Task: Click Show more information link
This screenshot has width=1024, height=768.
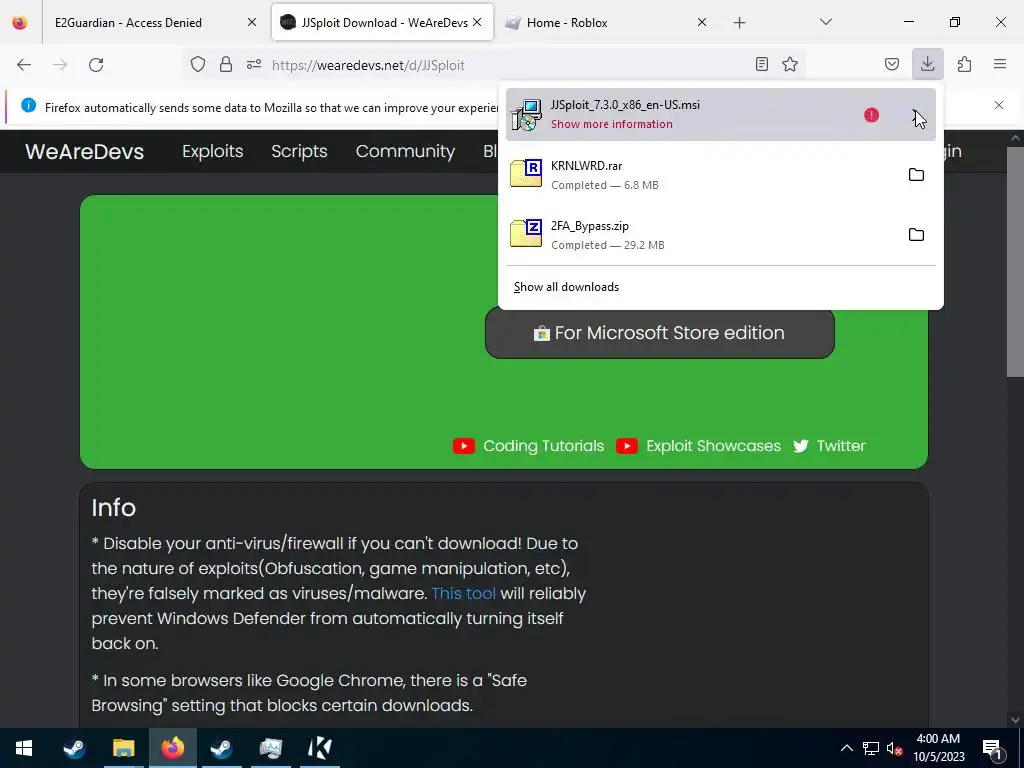Action: 611,124
